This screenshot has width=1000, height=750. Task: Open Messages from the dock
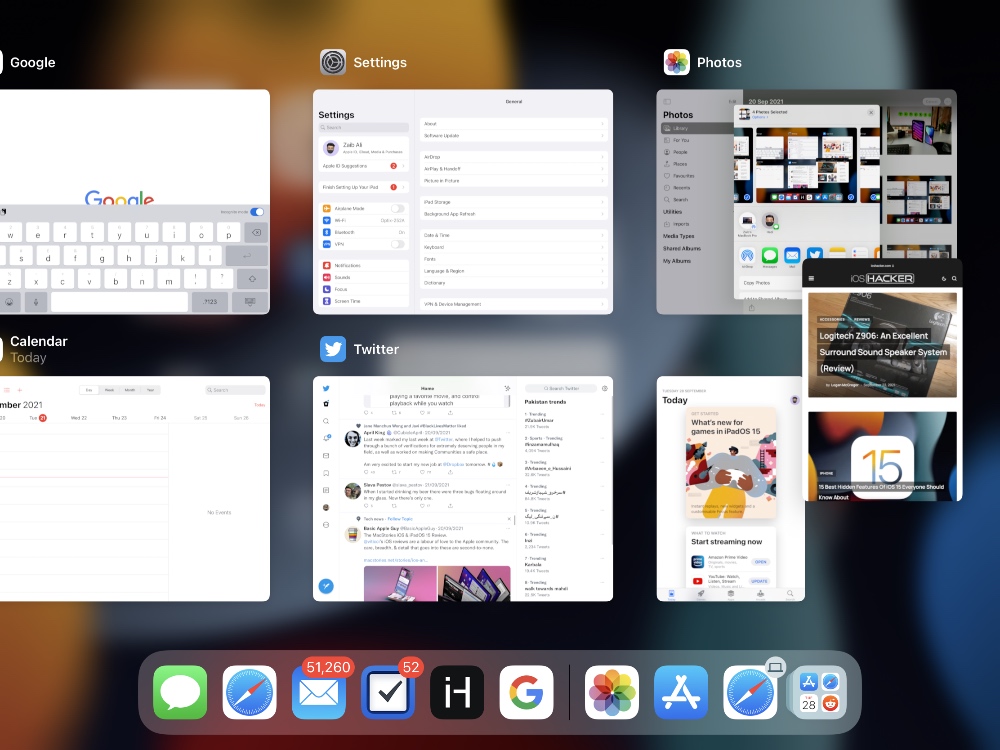click(x=180, y=692)
